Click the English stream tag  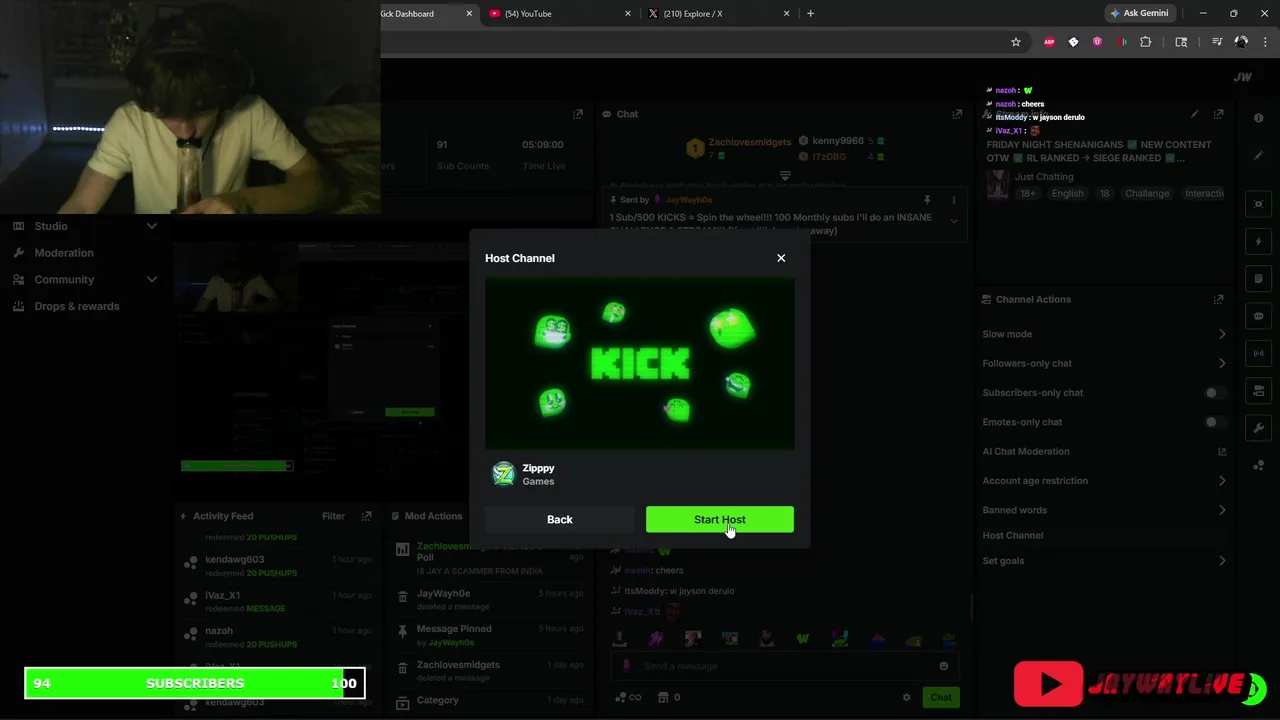coord(1067,193)
